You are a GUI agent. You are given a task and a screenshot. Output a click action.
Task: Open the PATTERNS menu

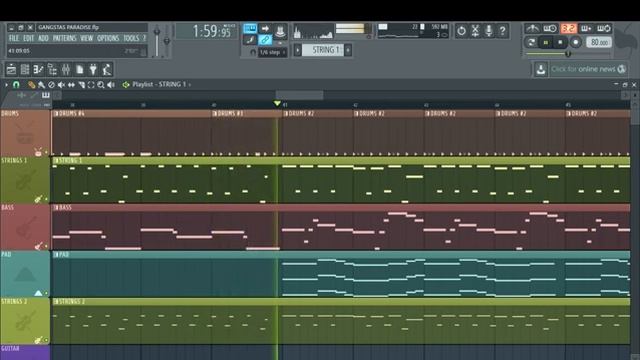click(x=64, y=38)
